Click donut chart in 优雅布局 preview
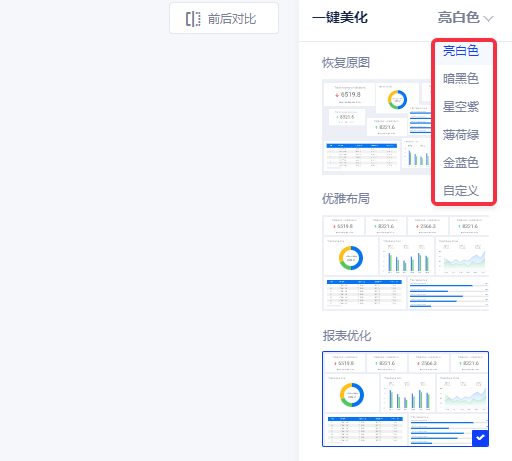Screen dimensions: 512x461 tap(351, 258)
